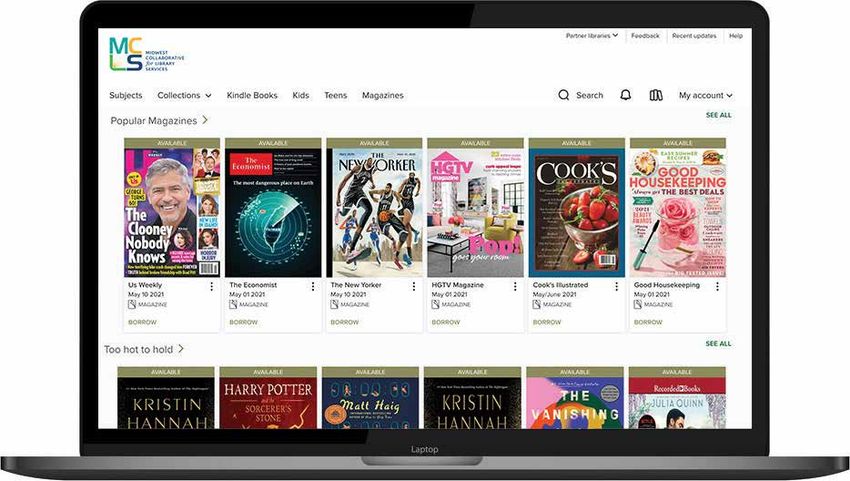Open the Teens section
The height and width of the screenshot is (481, 850).
pyautogui.click(x=336, y=95)
